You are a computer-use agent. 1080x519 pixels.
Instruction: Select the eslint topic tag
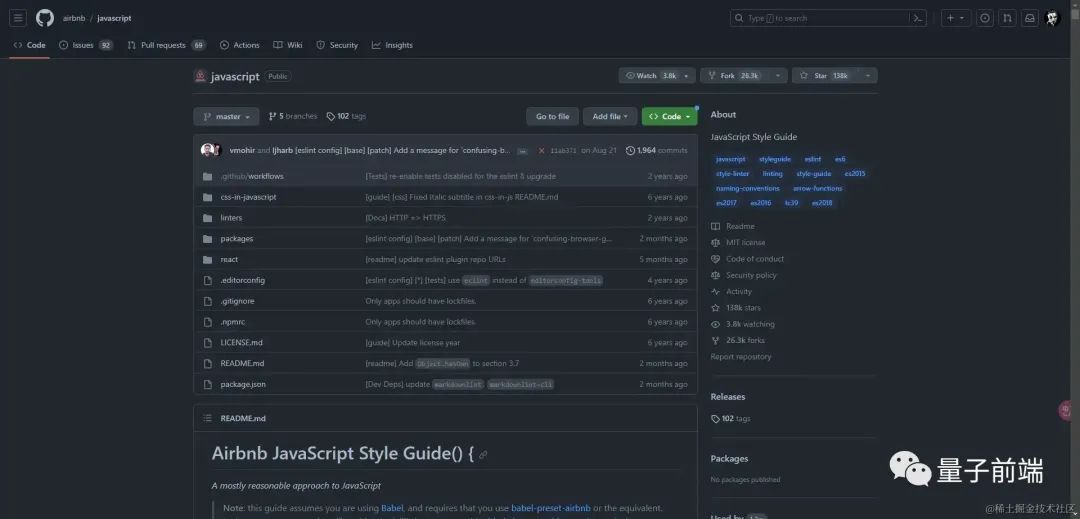click(x=812, y=159)
